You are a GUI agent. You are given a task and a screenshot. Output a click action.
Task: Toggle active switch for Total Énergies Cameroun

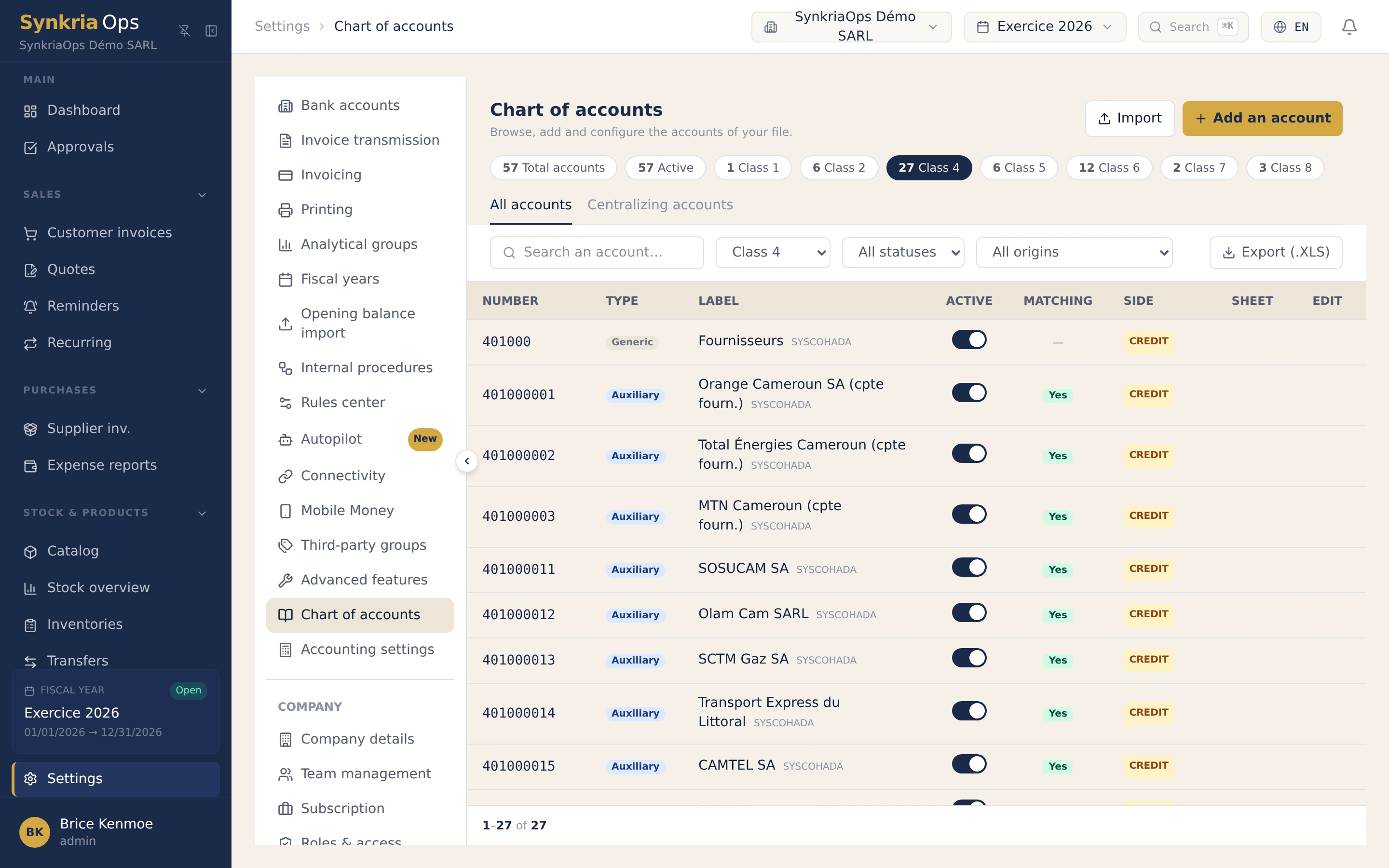tap(969, 453)
